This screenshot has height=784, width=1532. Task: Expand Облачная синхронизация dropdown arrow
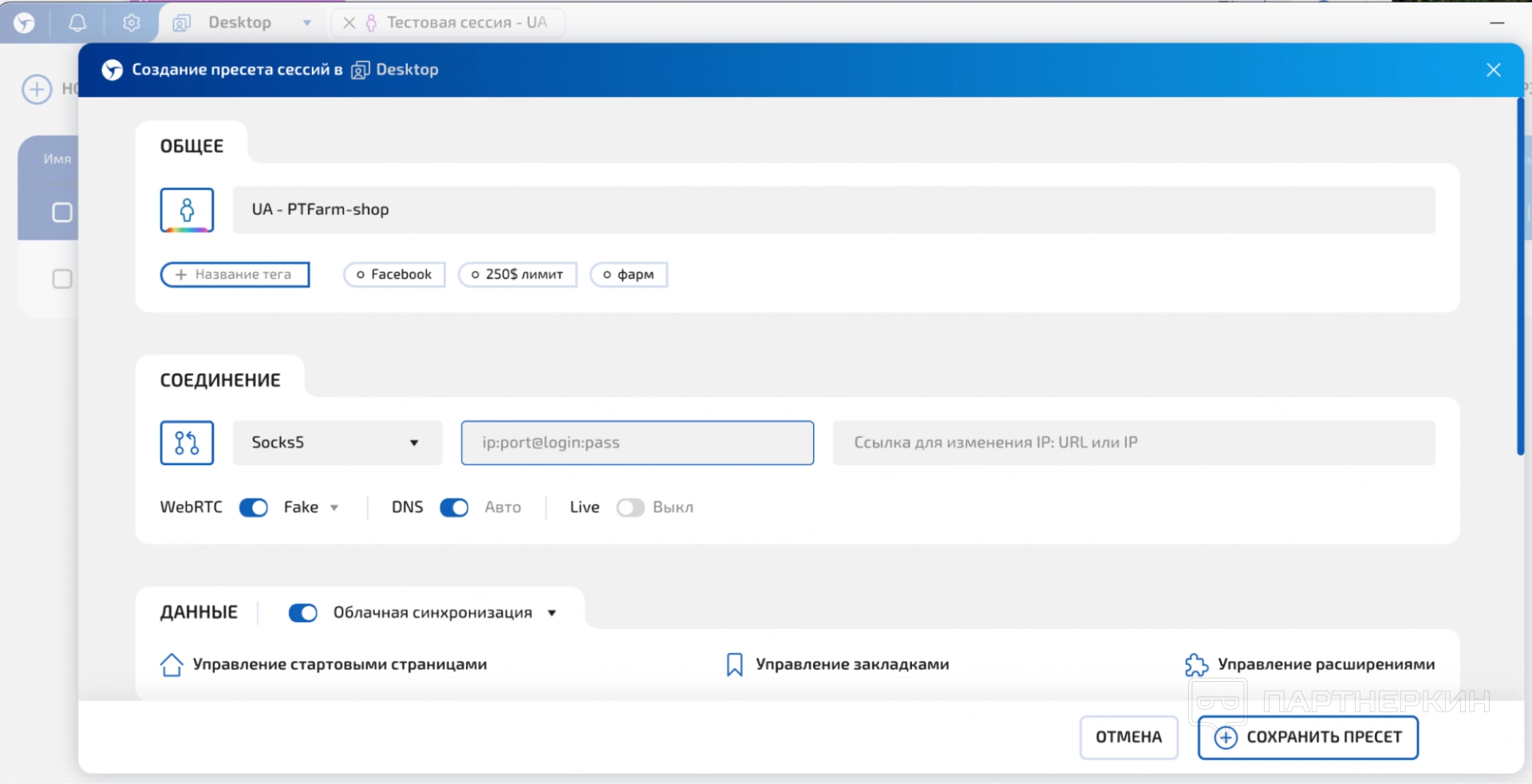click(552, 613)
